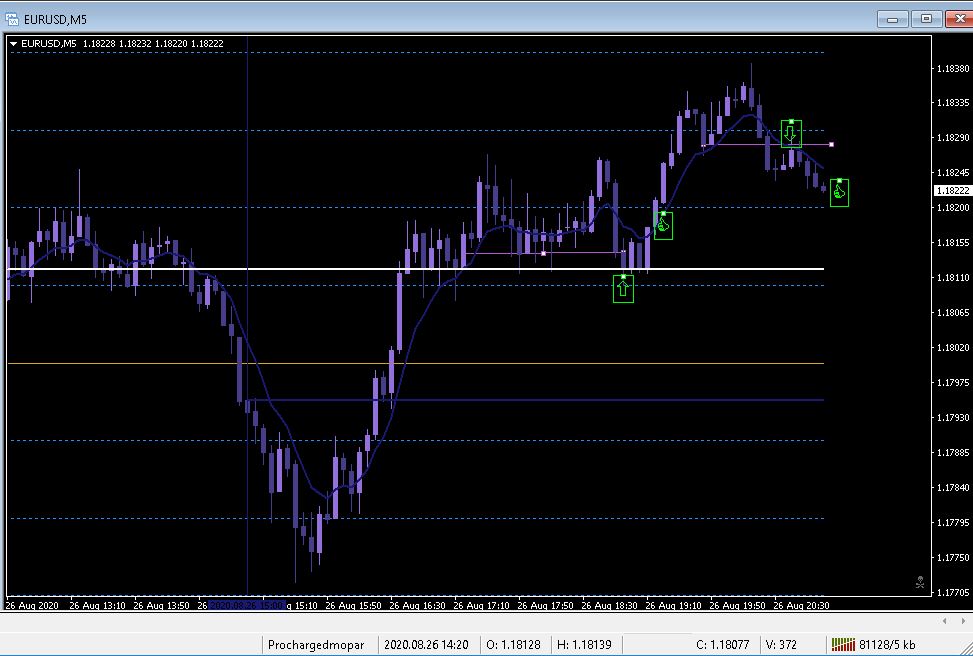Open the EURUSD,M5 dropdown triangle in chart
This screenshot has width=973, height=656.
tap(13, 44)
